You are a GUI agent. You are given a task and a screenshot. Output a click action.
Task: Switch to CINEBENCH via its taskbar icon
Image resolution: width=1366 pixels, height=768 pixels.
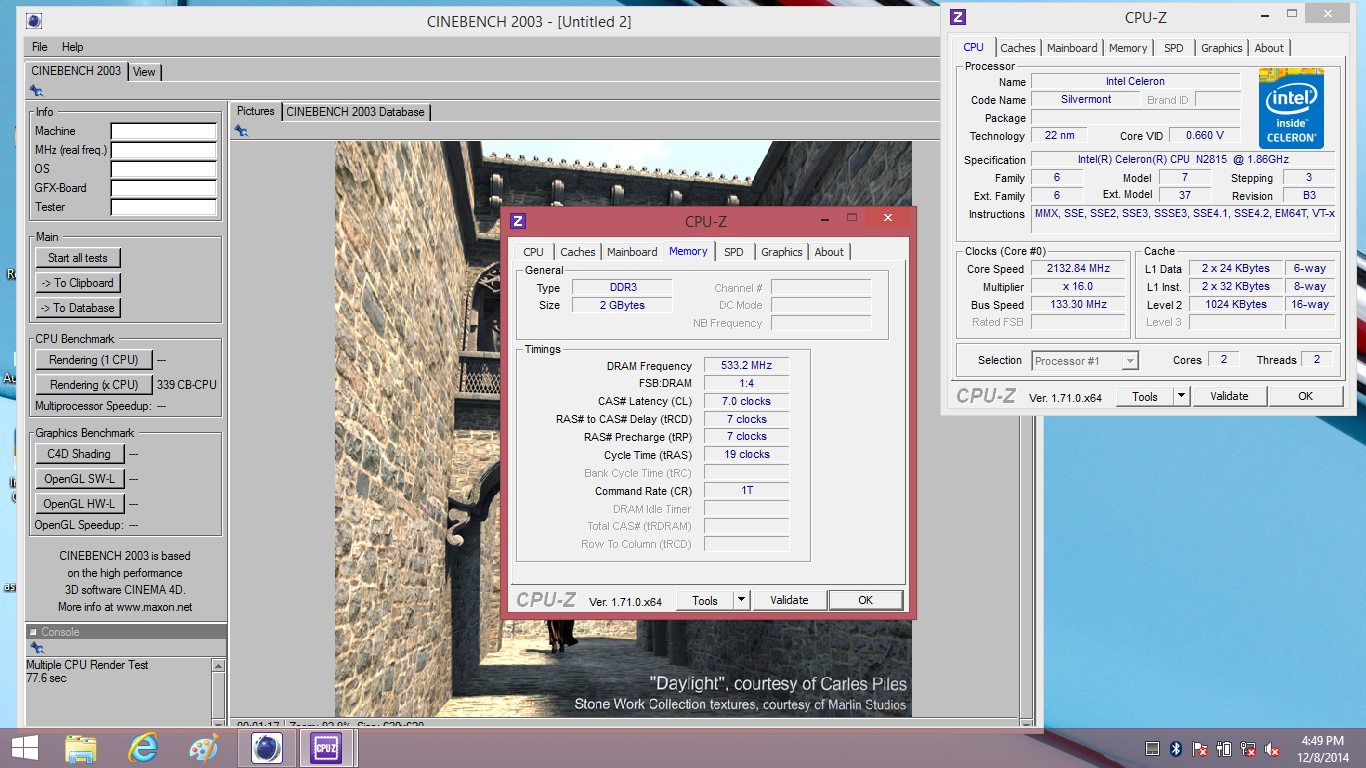point(266,748)
